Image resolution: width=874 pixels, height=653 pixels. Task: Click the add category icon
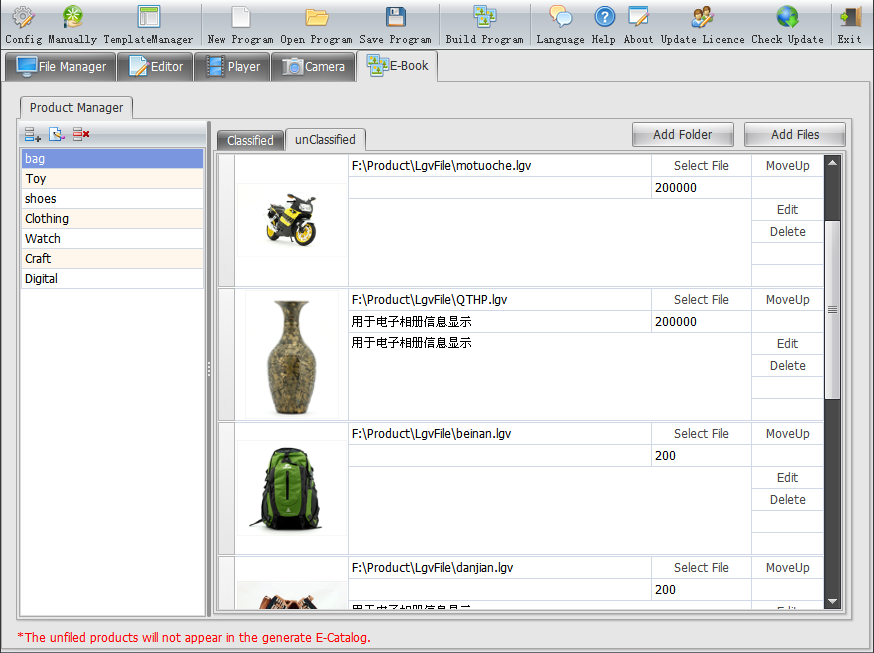click(33, 134)
